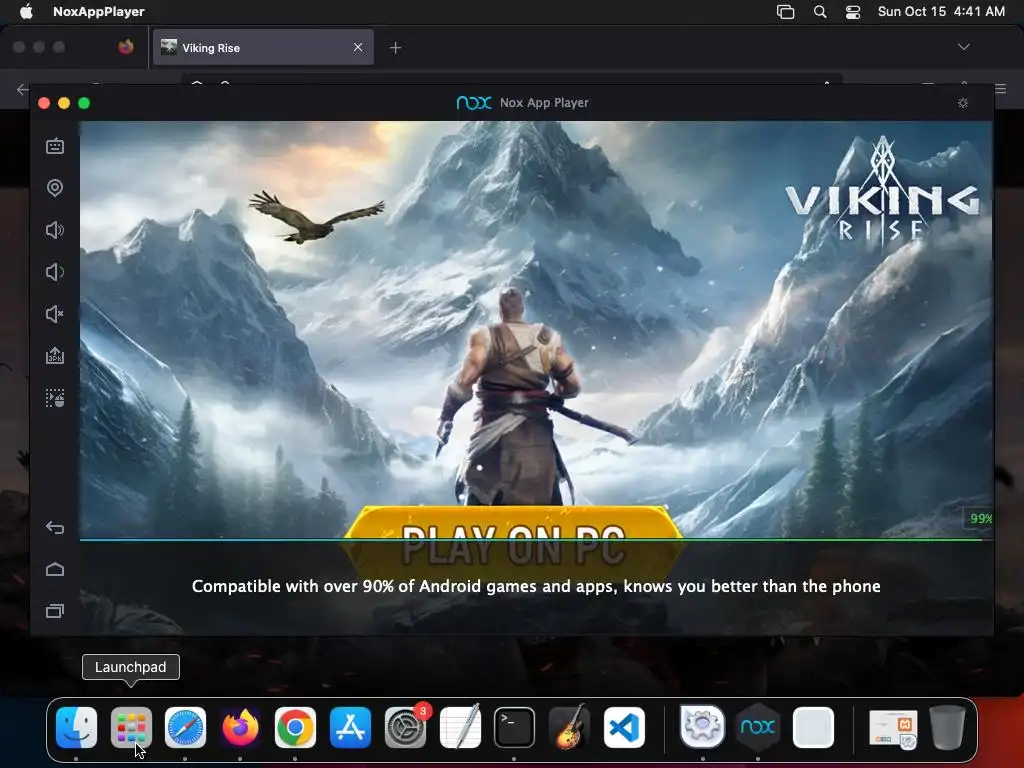Open Control Center in menu bar
This screenshot has width=1024, height=768.
pyautogui.click(x=853, y=12)
